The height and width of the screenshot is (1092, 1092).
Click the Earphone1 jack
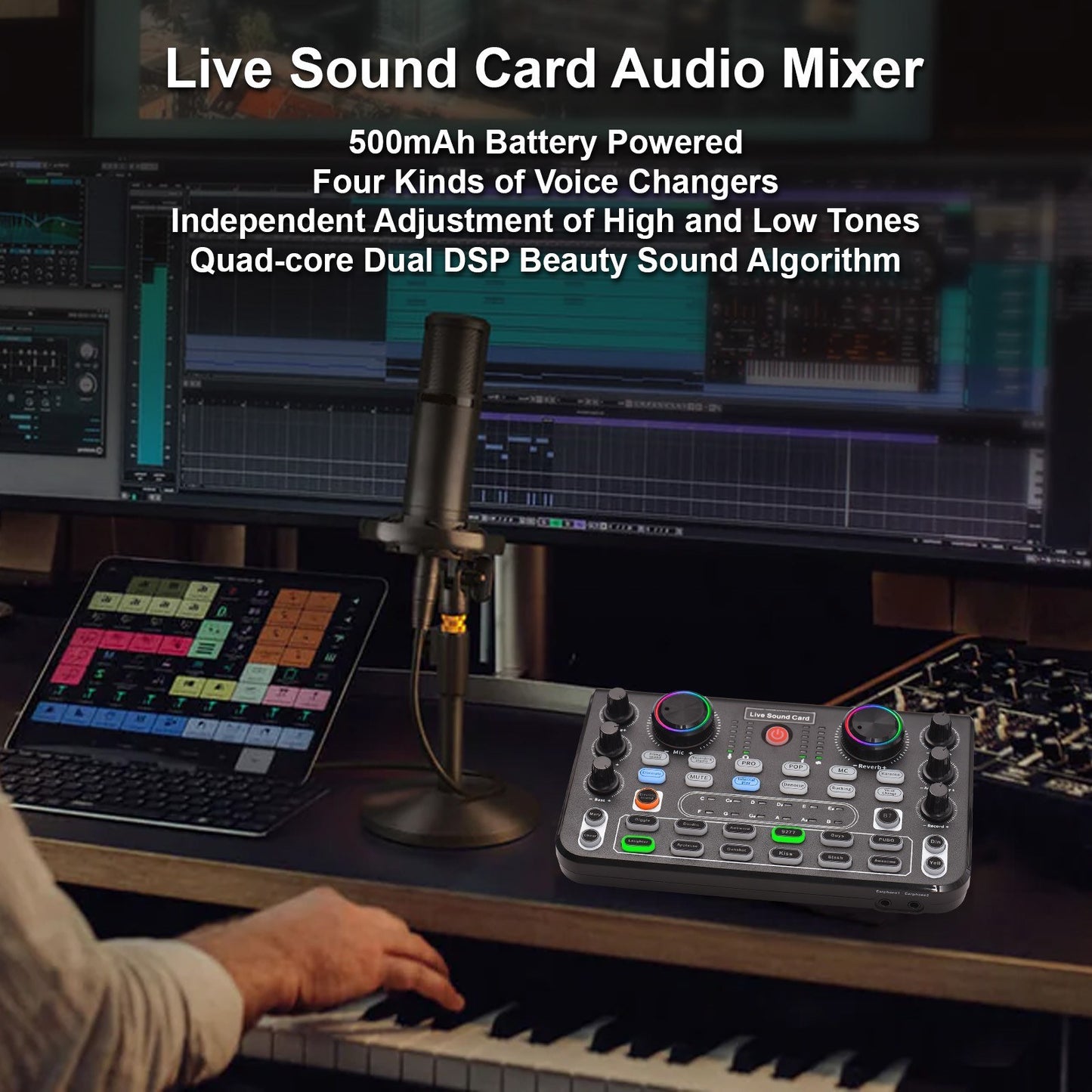tap(884, 903)
